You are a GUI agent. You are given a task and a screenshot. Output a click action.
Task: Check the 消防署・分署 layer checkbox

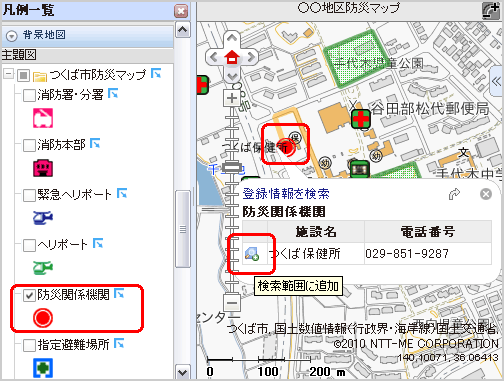click(29, 96)
